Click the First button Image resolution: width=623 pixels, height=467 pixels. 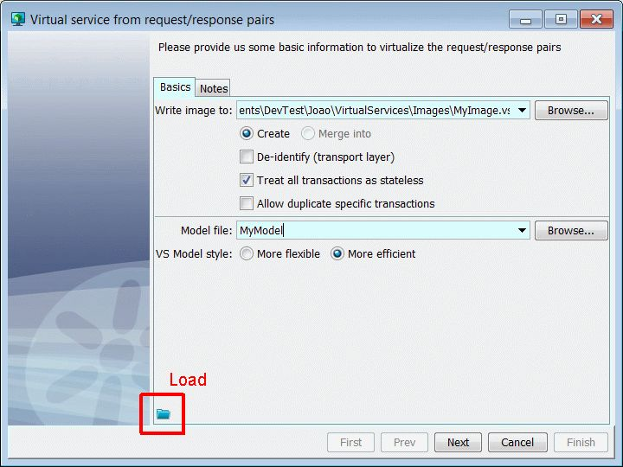[351, 442]
